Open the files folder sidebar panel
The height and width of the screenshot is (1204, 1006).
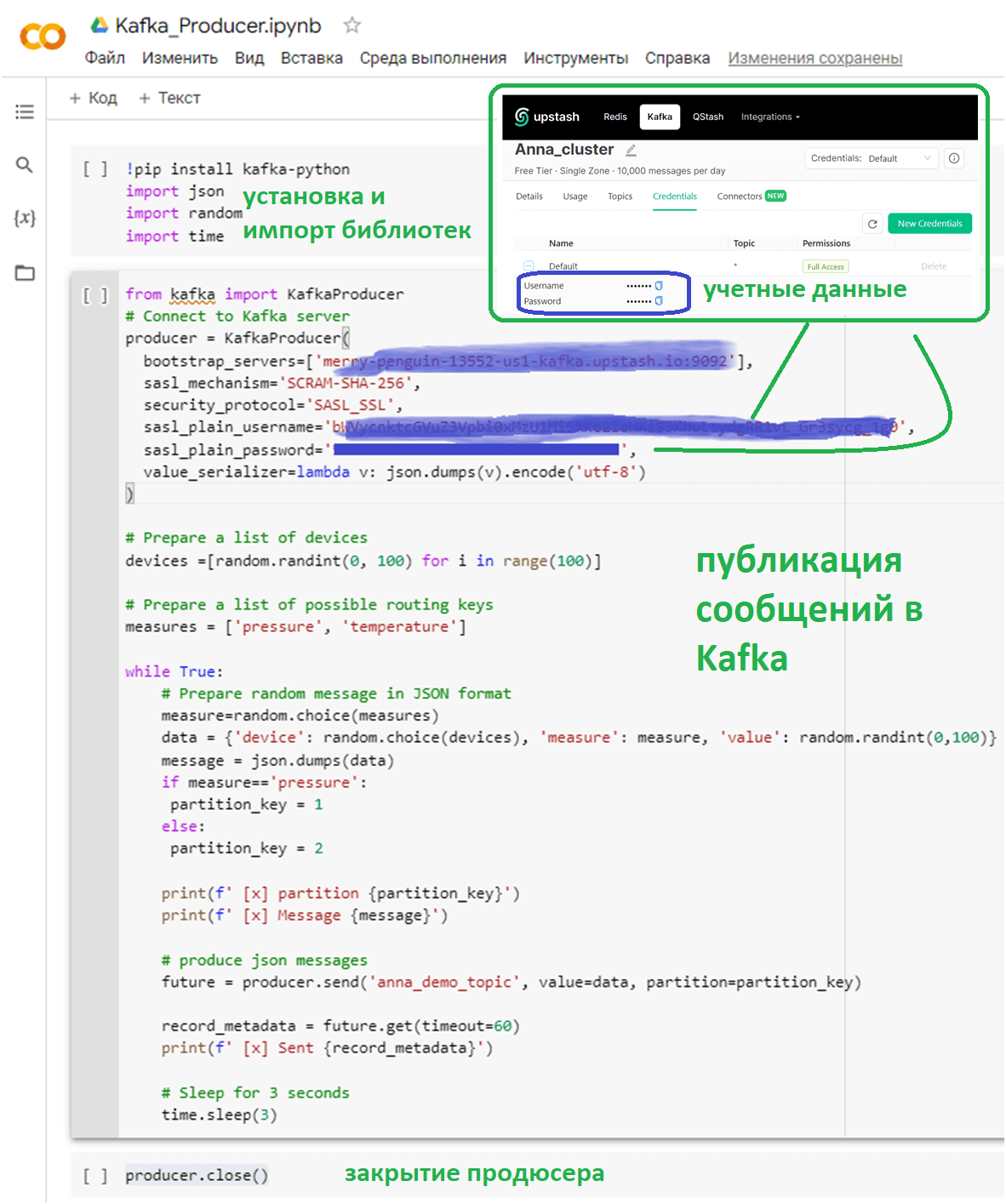(25, 273)
